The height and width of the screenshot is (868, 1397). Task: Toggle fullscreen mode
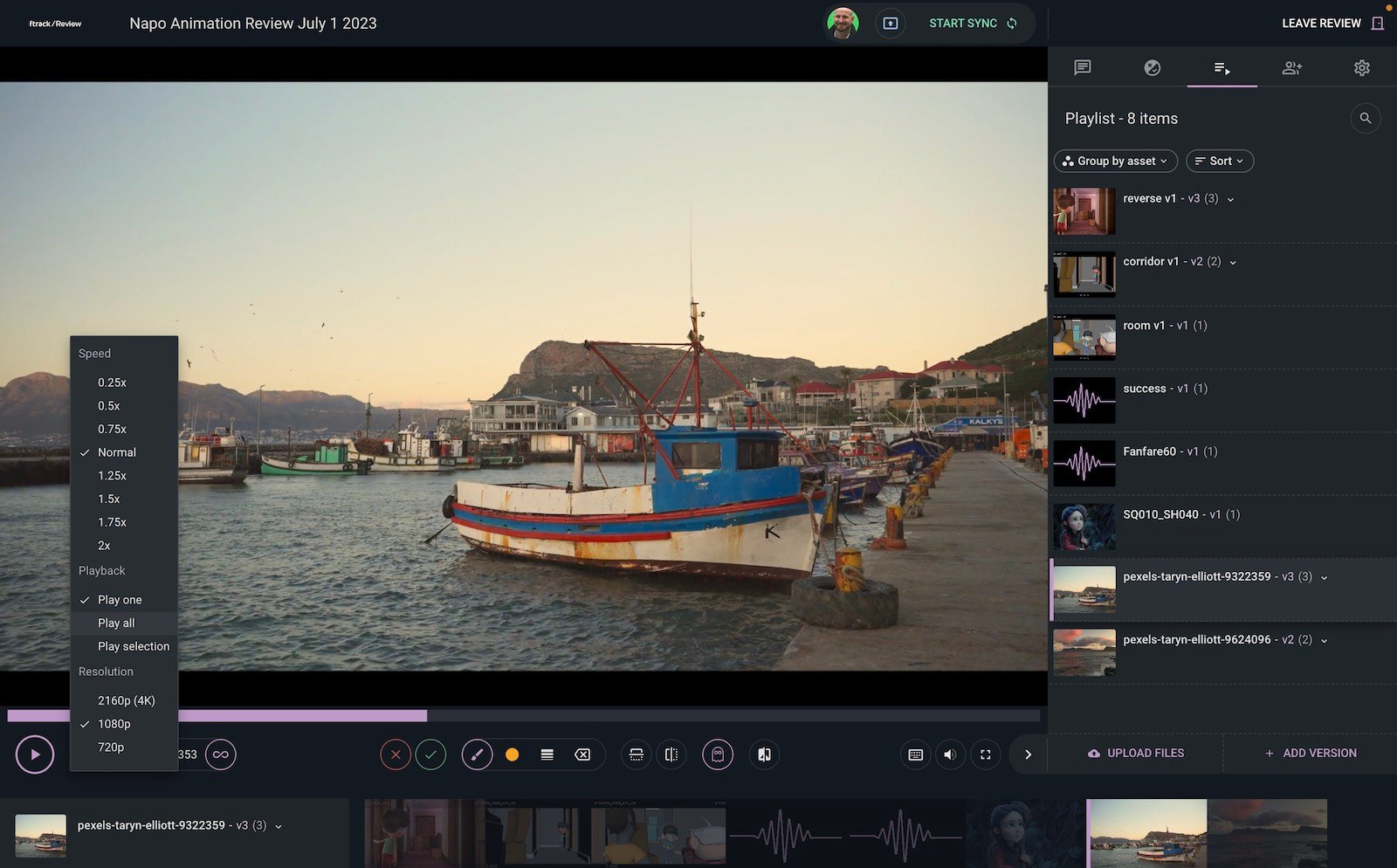click(986, 754)
